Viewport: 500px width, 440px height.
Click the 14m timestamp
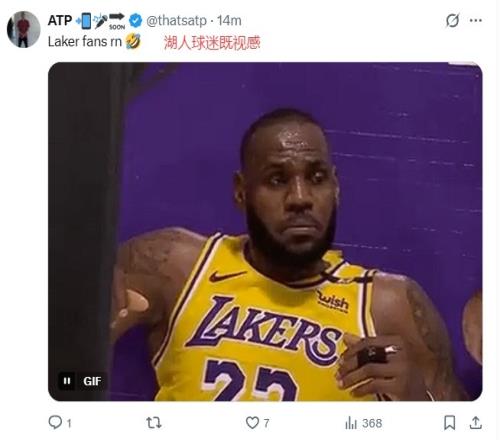click(x=229, y=21)
